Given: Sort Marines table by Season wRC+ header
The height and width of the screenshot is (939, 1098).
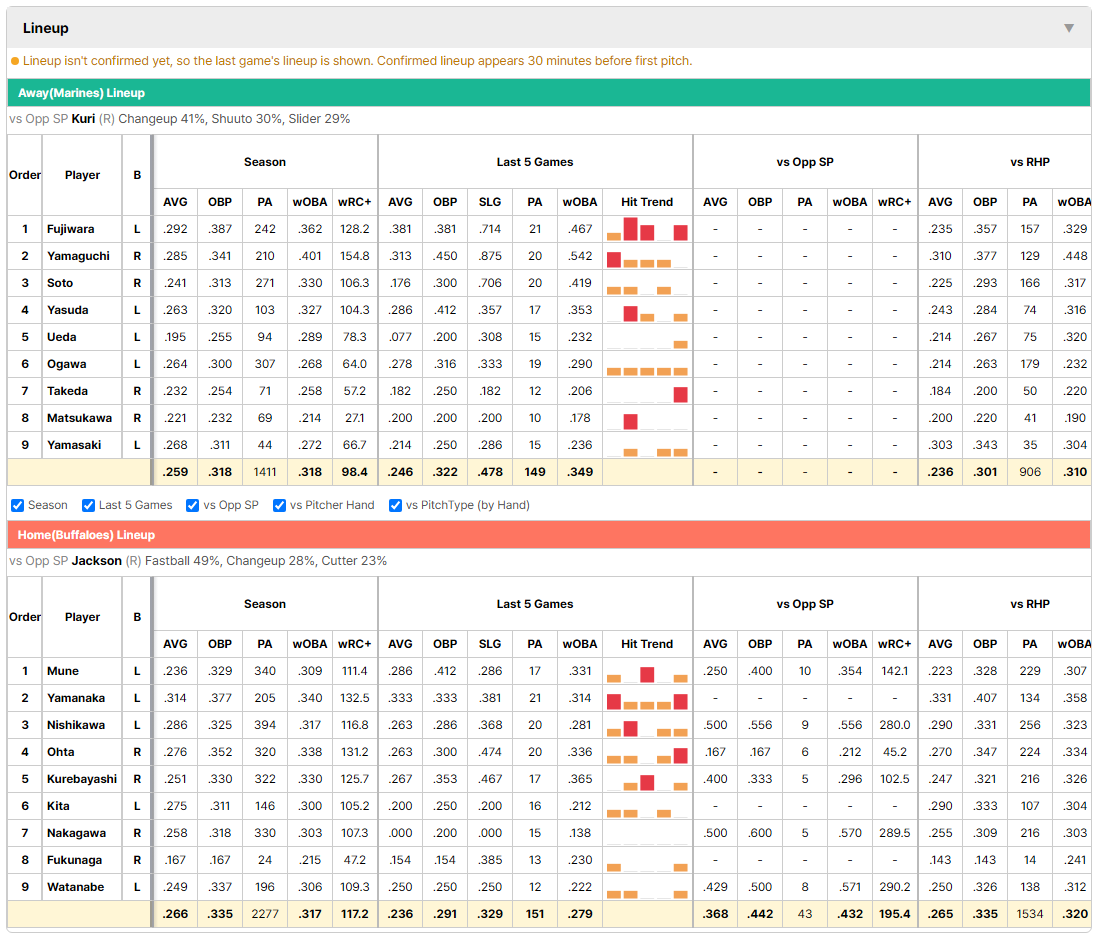Looking at the screenshot, I should coord(354,202).
